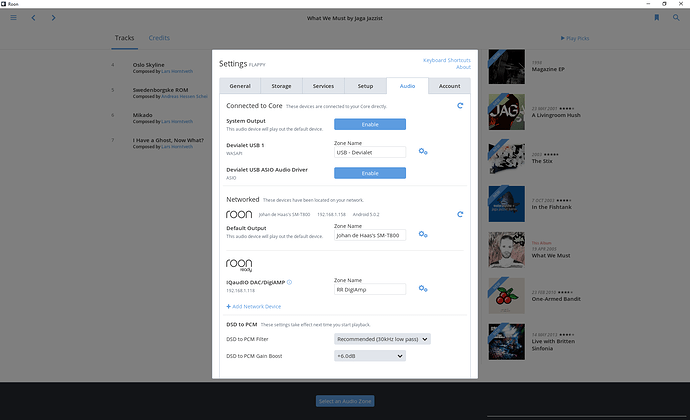Select track Mikado

(x=143, y=115)
